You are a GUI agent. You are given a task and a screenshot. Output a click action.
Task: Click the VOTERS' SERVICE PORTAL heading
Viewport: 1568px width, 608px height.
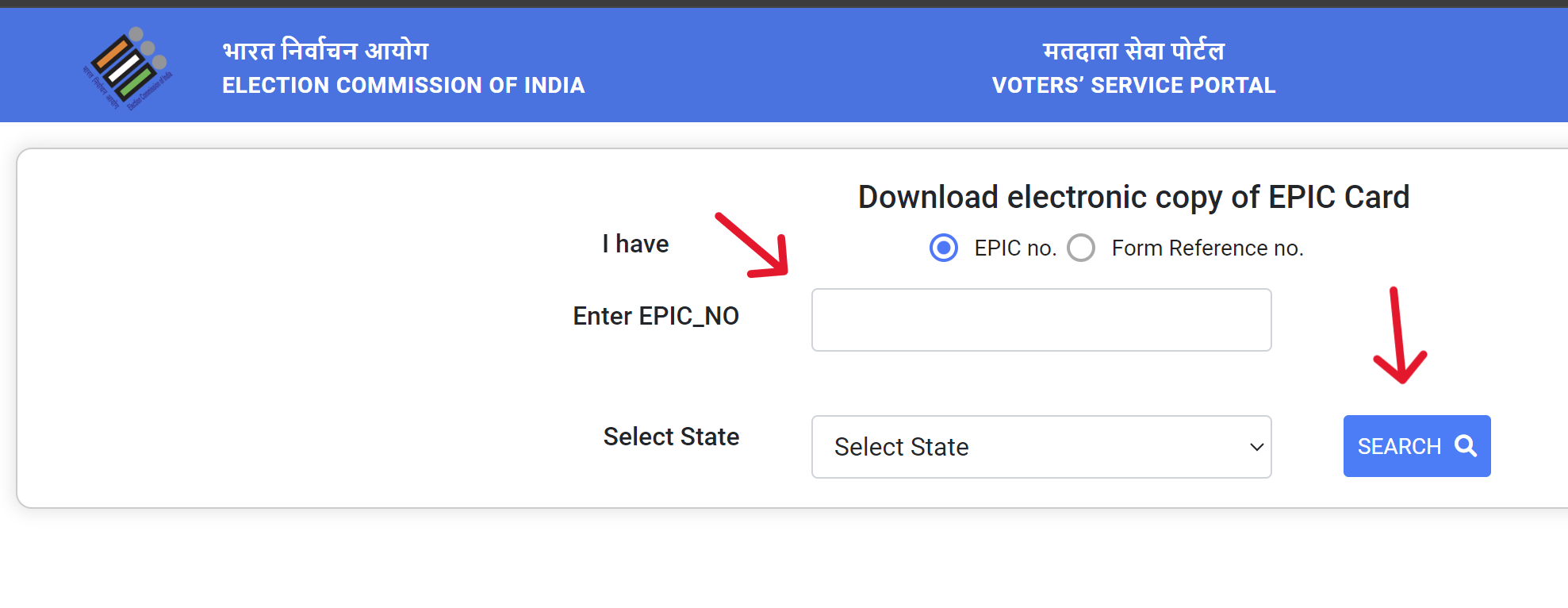pos(1133,85)
